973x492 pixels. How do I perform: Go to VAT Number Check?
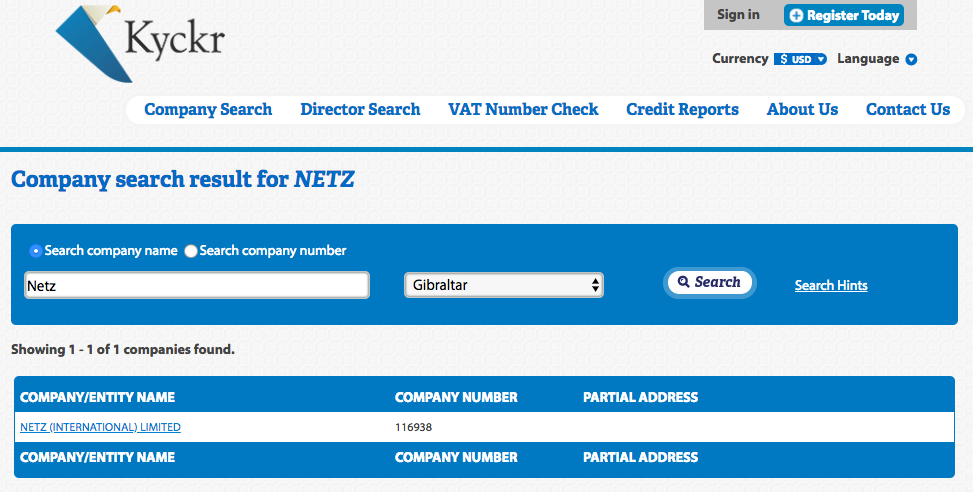pos(523,109)
